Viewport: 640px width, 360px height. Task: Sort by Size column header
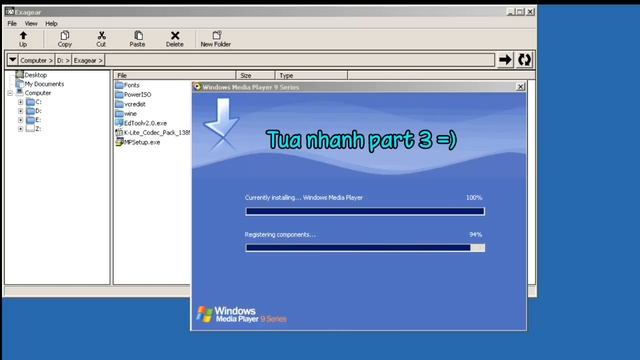256,76
